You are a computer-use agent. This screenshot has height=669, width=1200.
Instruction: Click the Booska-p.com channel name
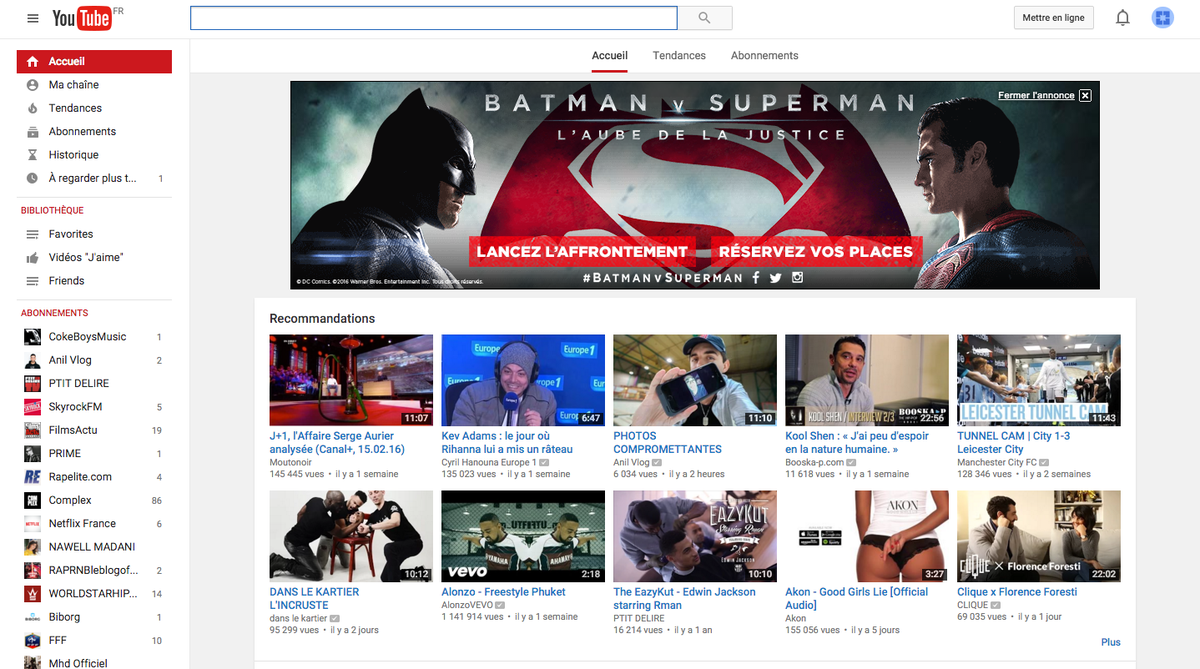click(815, 463)
